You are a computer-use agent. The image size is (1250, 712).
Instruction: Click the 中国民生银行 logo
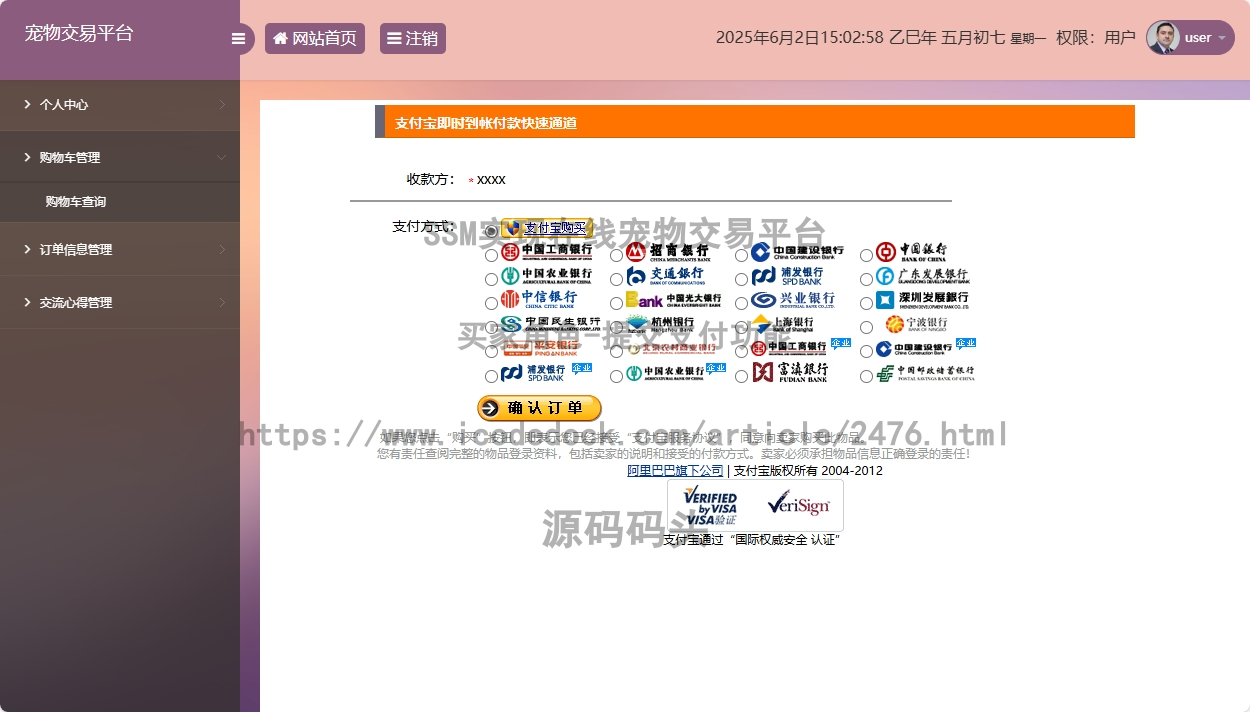pos(551,324)
